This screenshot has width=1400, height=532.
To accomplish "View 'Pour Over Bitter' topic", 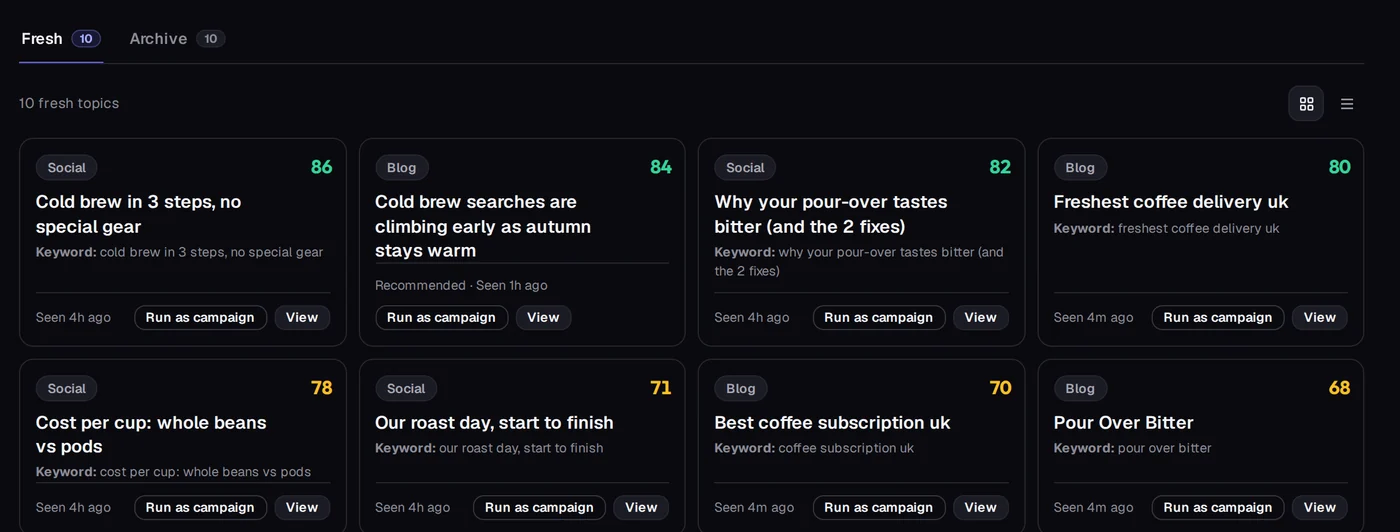I will 1320,508.
